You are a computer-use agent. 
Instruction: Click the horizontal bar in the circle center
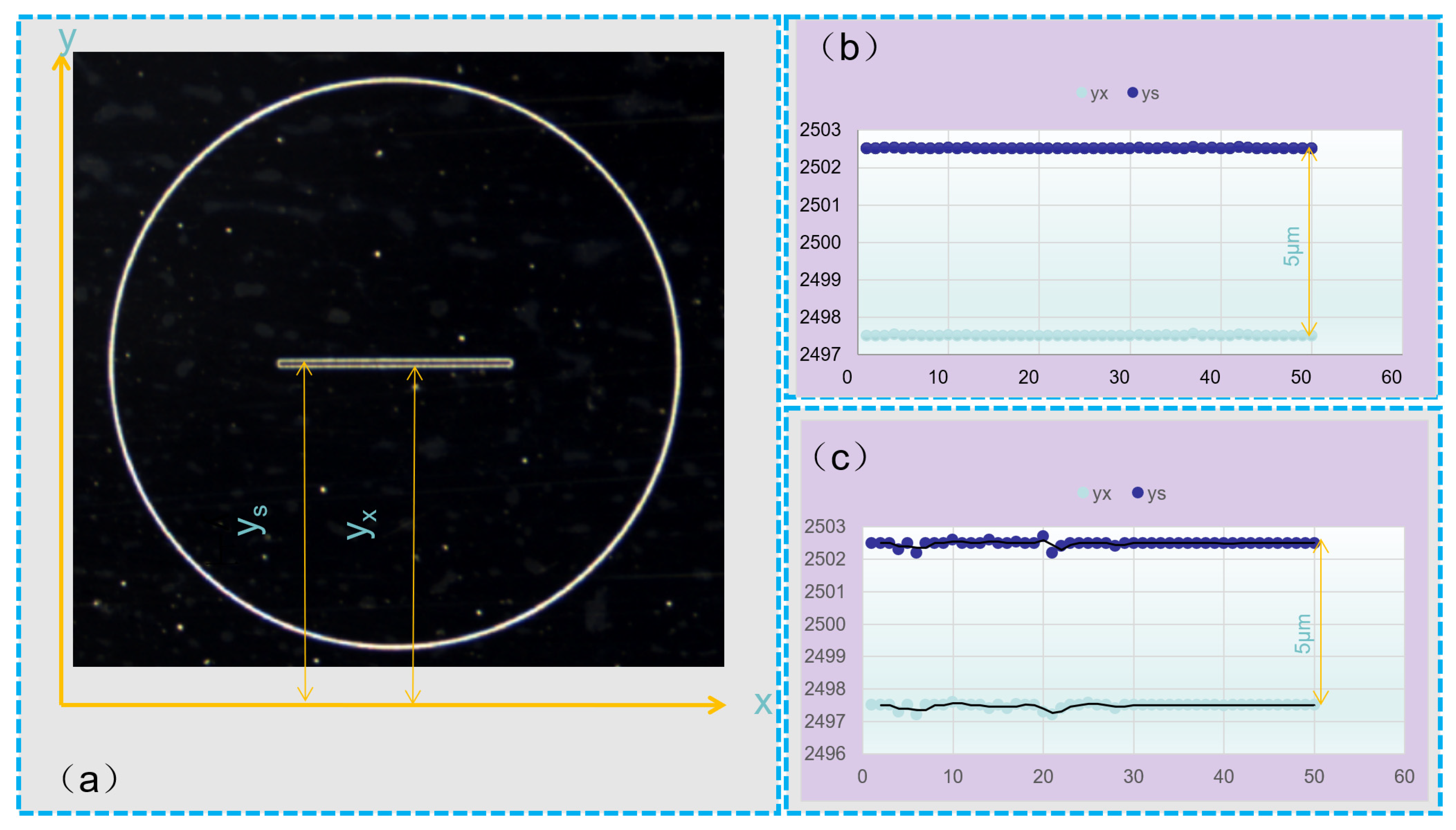click(x=395, y=363)
